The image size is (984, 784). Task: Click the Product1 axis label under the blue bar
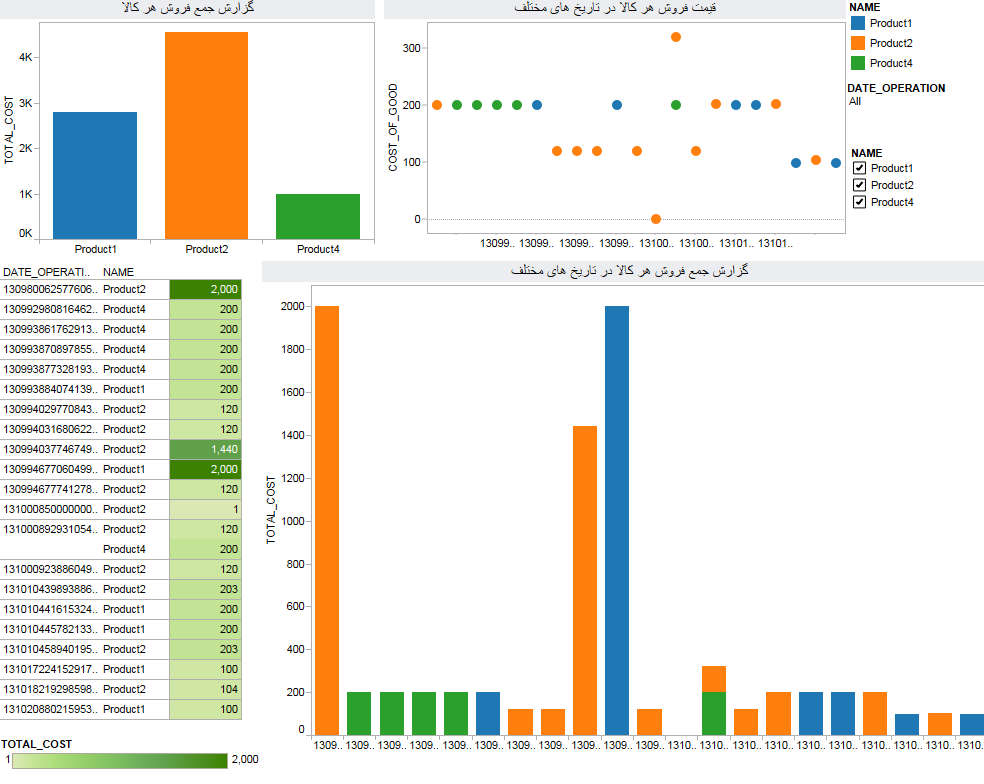95,249
